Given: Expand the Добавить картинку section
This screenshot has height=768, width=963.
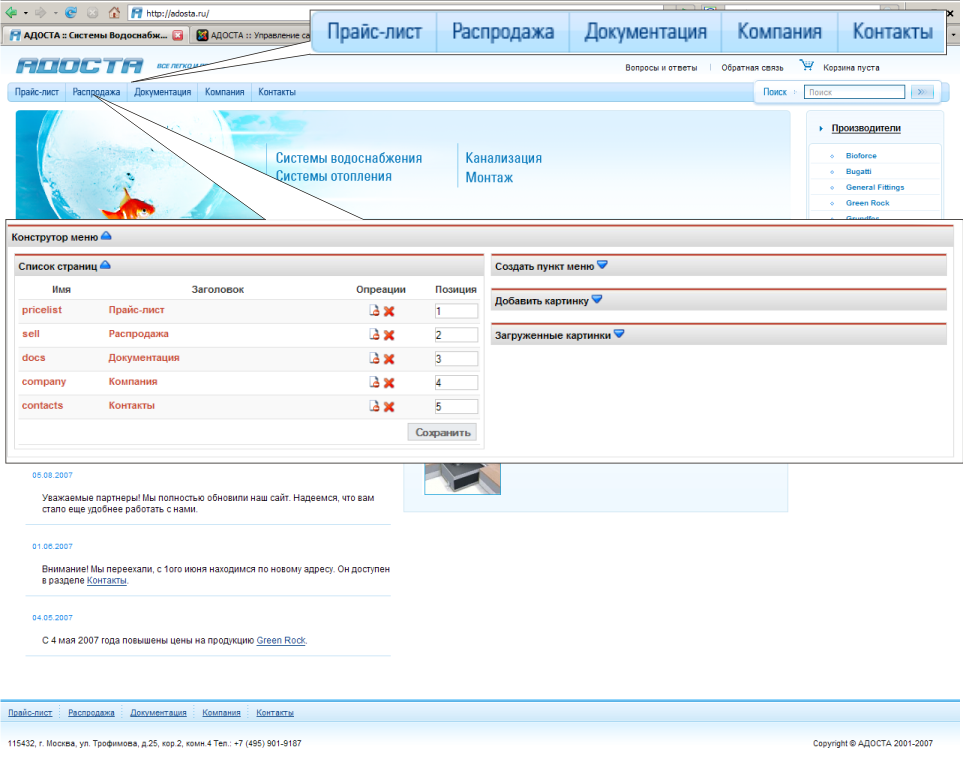Looking at the screenshot, I should pyautogui.click(x=597, y=299).
